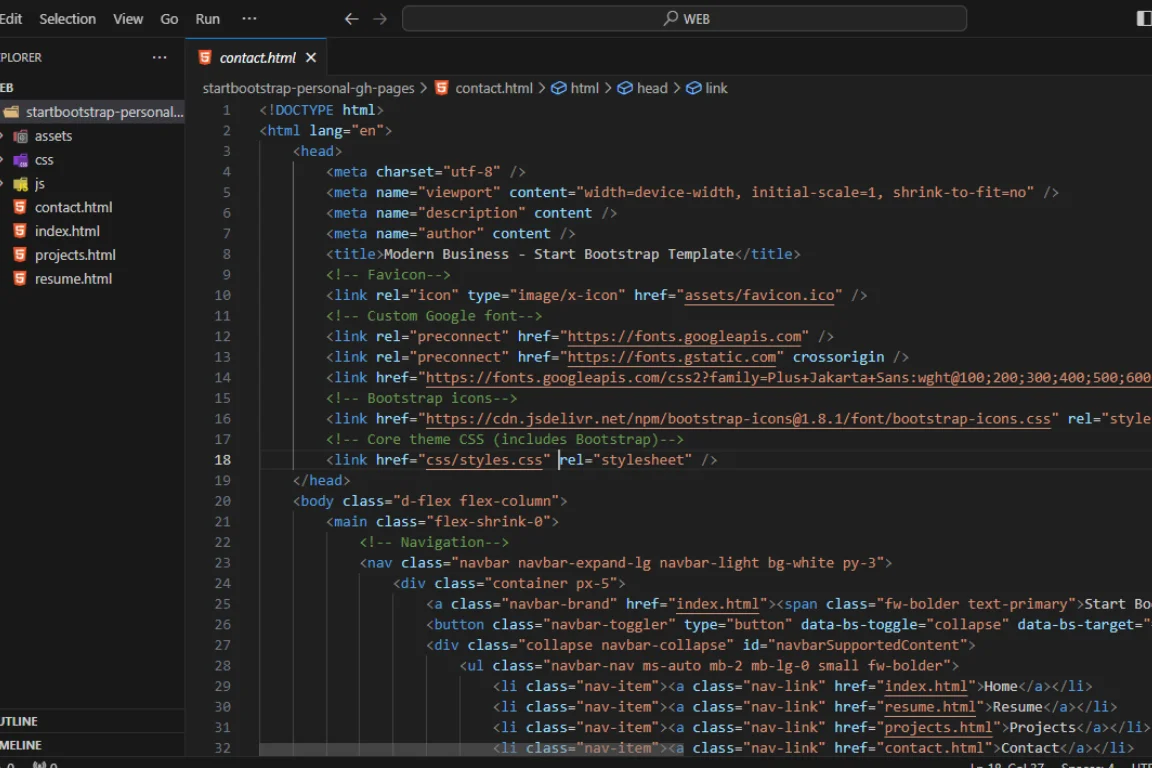Expand the Outline section in sidebar
1152x768 pixels.
click(x=20, y=721)
